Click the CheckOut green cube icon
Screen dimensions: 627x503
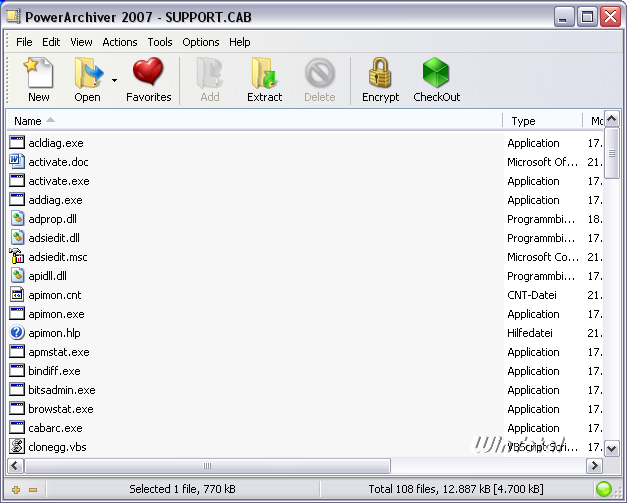tap(436, 72)
